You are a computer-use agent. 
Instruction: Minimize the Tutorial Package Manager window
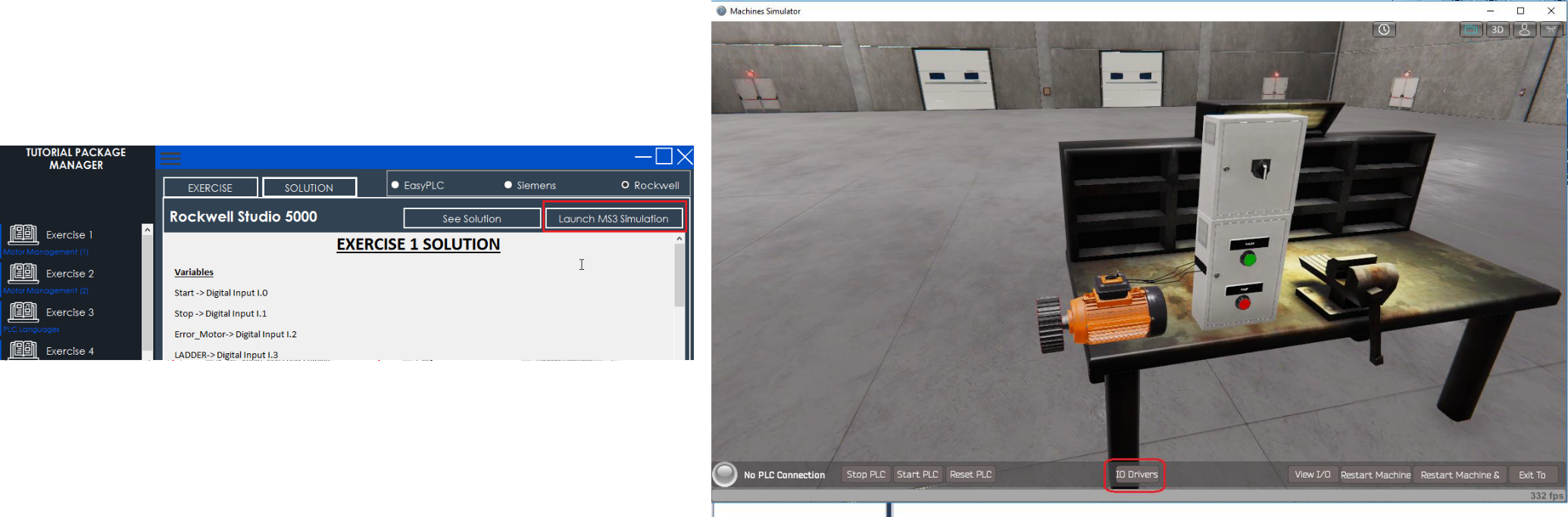[643, 157]
